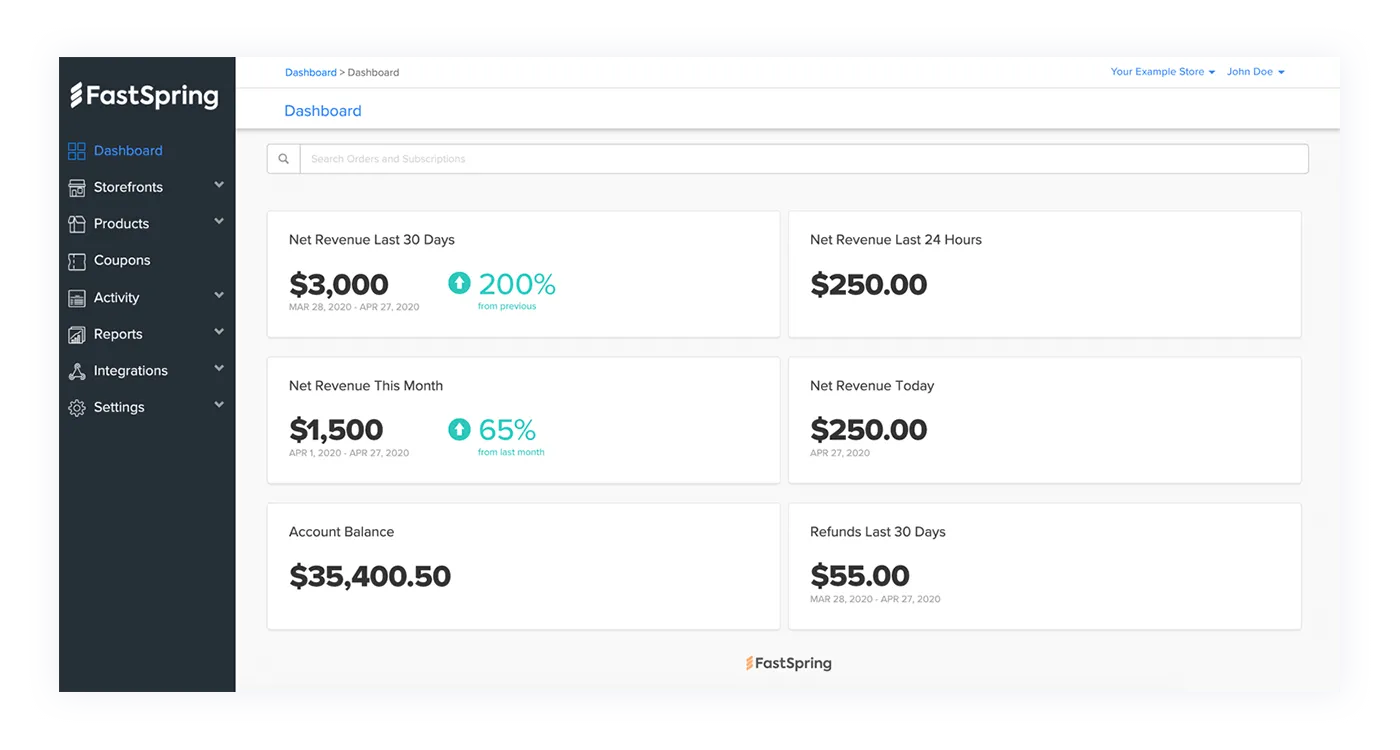Screen dimensions: 1400x750
Task: Click the search magnifying glass icon
Action: pos(283,158)
